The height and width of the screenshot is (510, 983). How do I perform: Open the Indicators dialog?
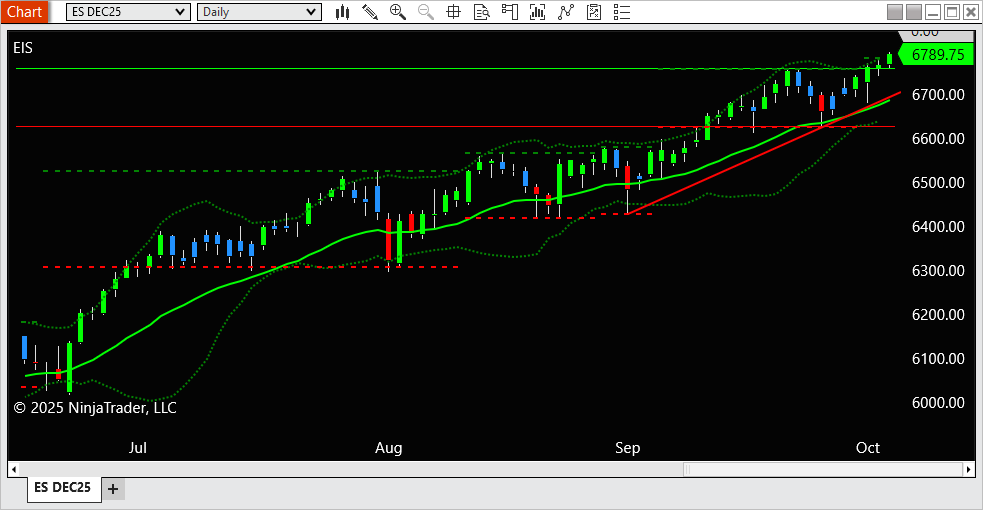coord(566,12)
